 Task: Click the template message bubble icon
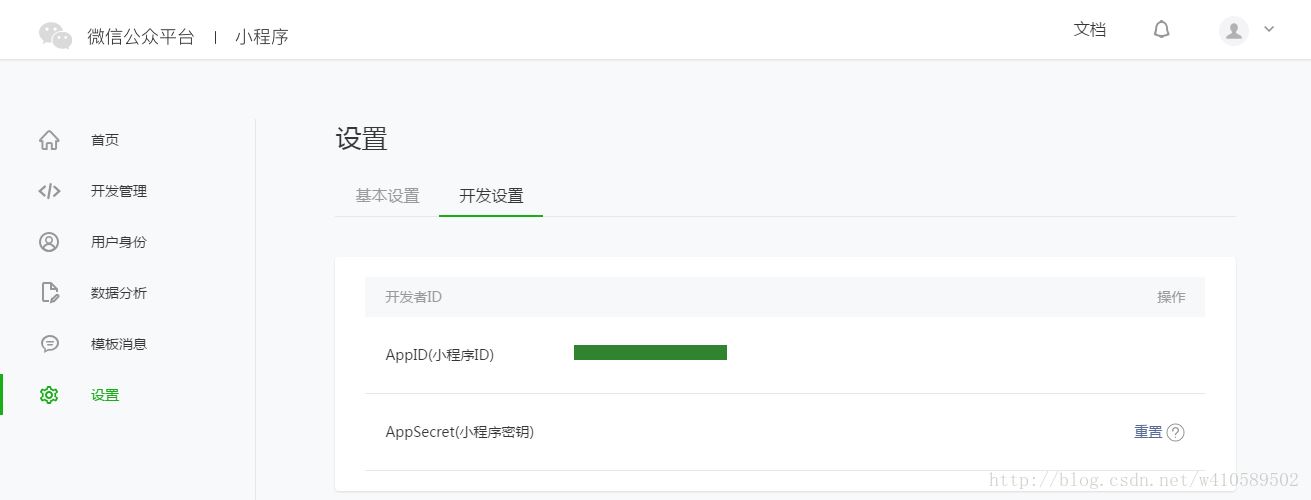point(49,344)
